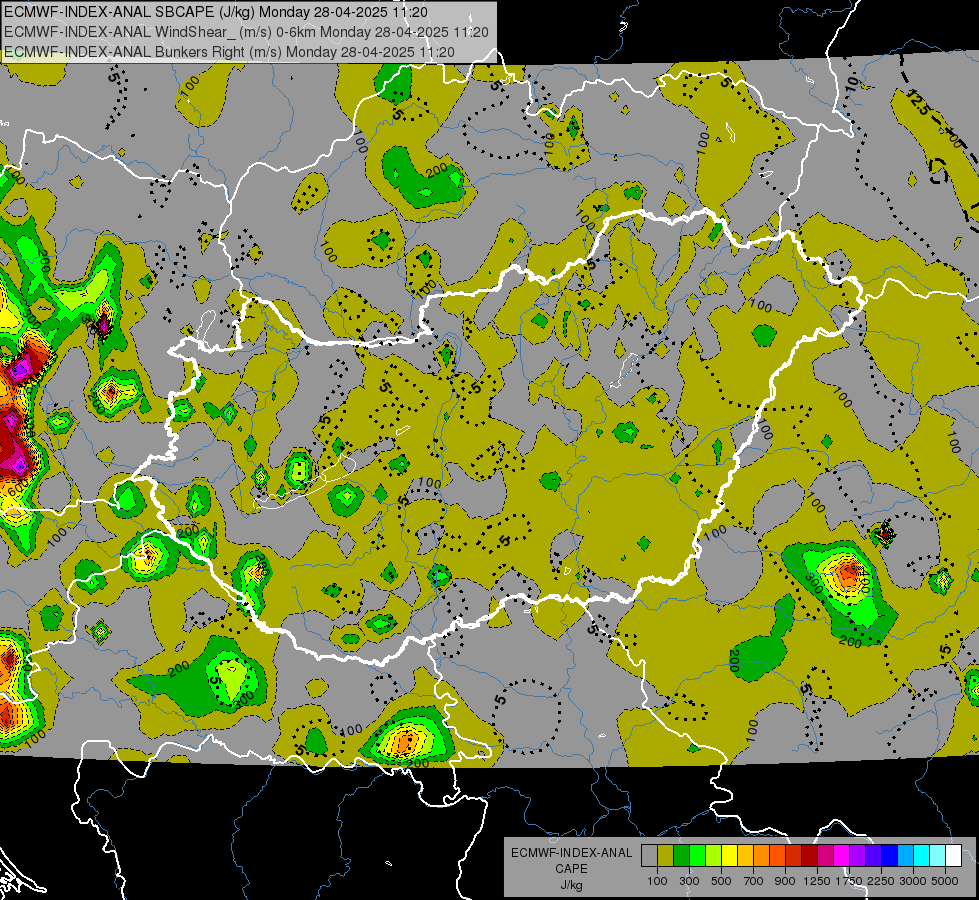Pick the pure yellow legend swatch
Image resolution: width=979 pixels, height=900 pixels.
(x=730, y=855)
